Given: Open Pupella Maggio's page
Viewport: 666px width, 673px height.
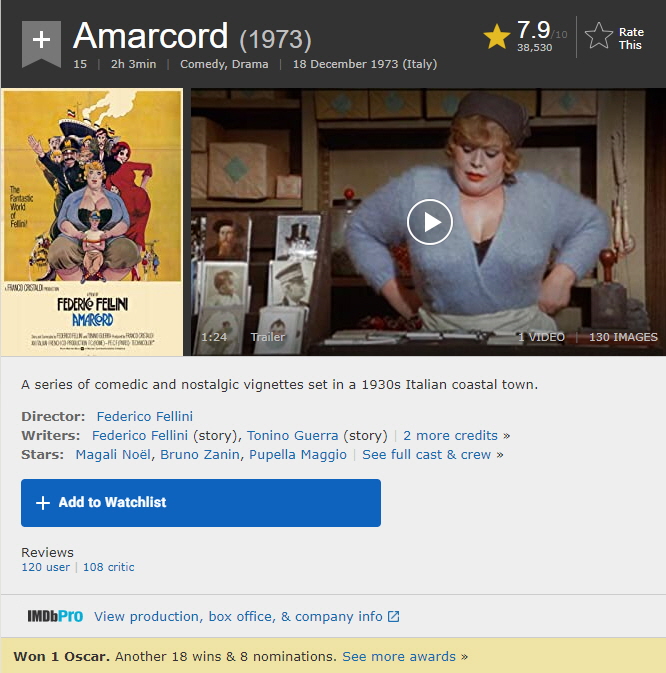Looking at the screenshot, I should 298,455.
